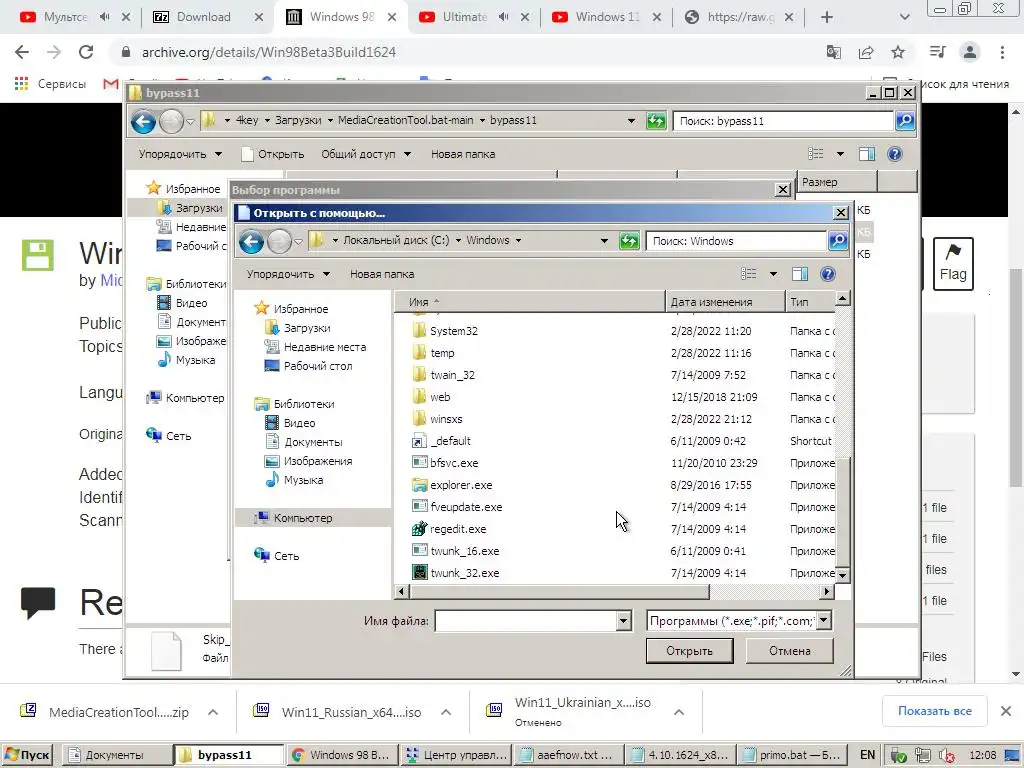Click Упорядочить in bypass11 toolbar
The image size is (1024, 768).
coord(180,154)
